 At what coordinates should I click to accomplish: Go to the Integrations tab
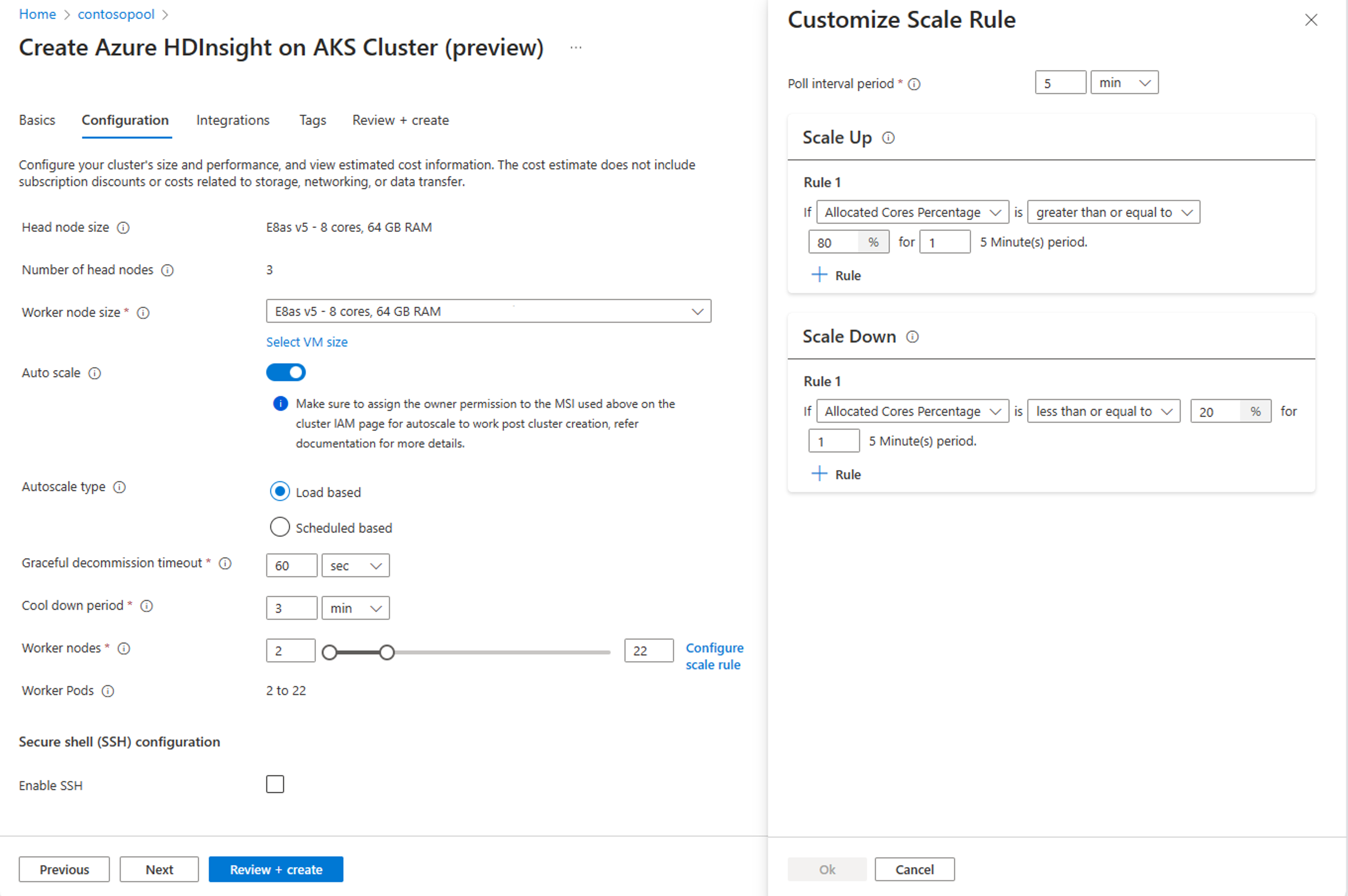pos(233,120)
